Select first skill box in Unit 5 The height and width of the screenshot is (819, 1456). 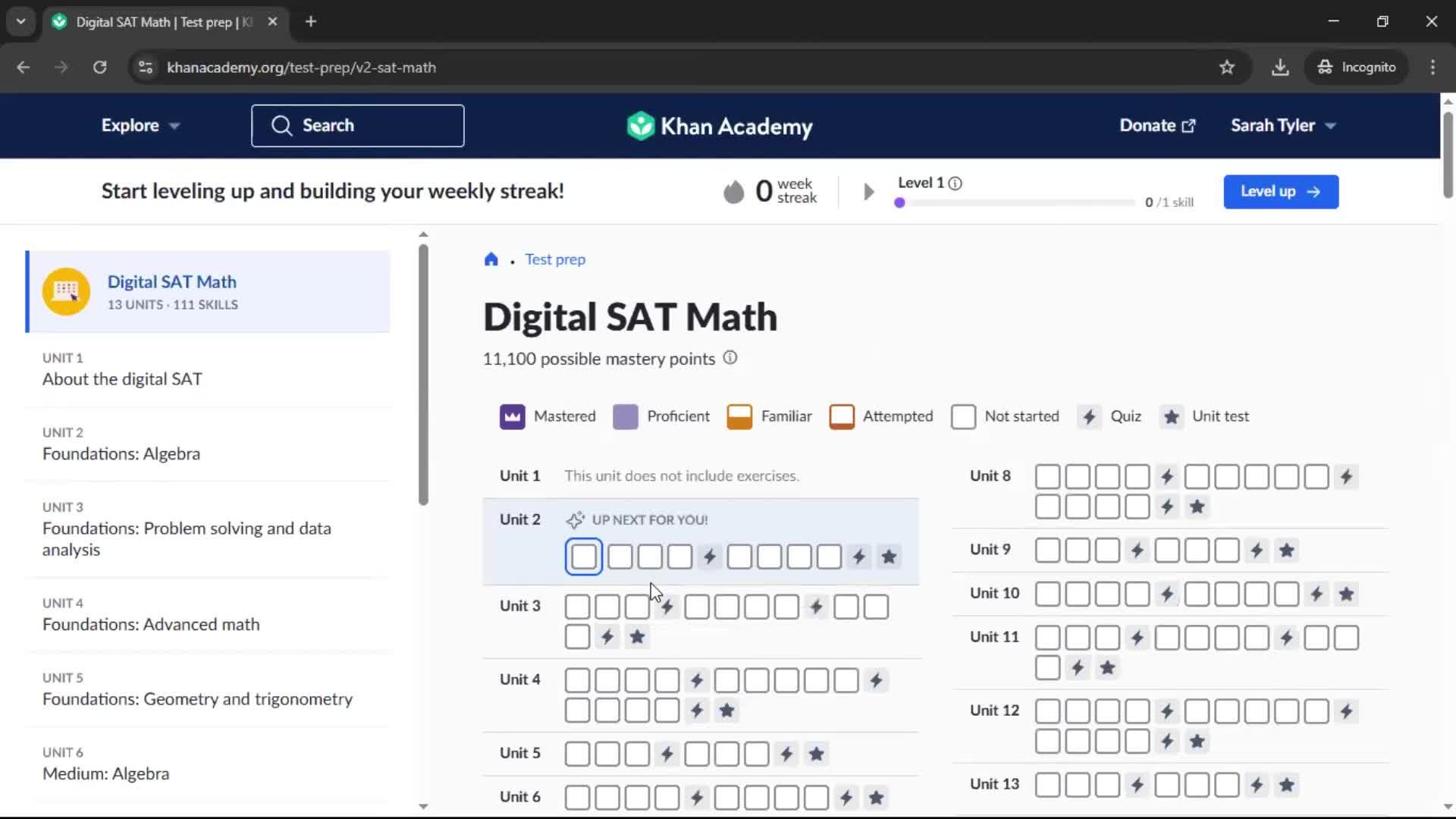[577, 754]
